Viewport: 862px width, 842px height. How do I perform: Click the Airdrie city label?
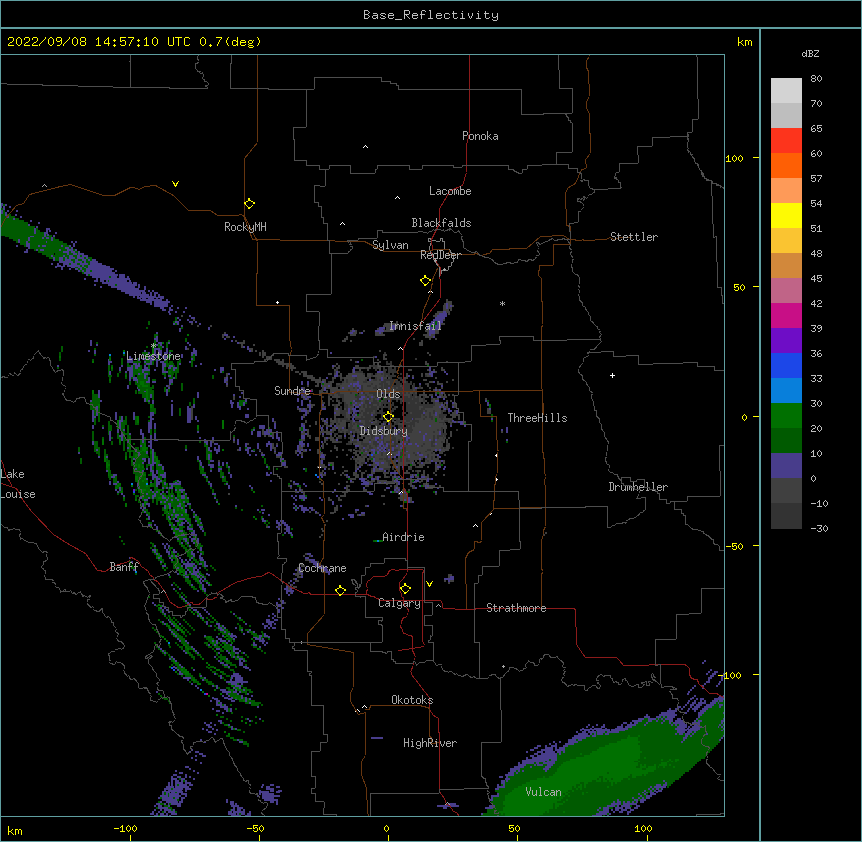[x=403, y=537]
